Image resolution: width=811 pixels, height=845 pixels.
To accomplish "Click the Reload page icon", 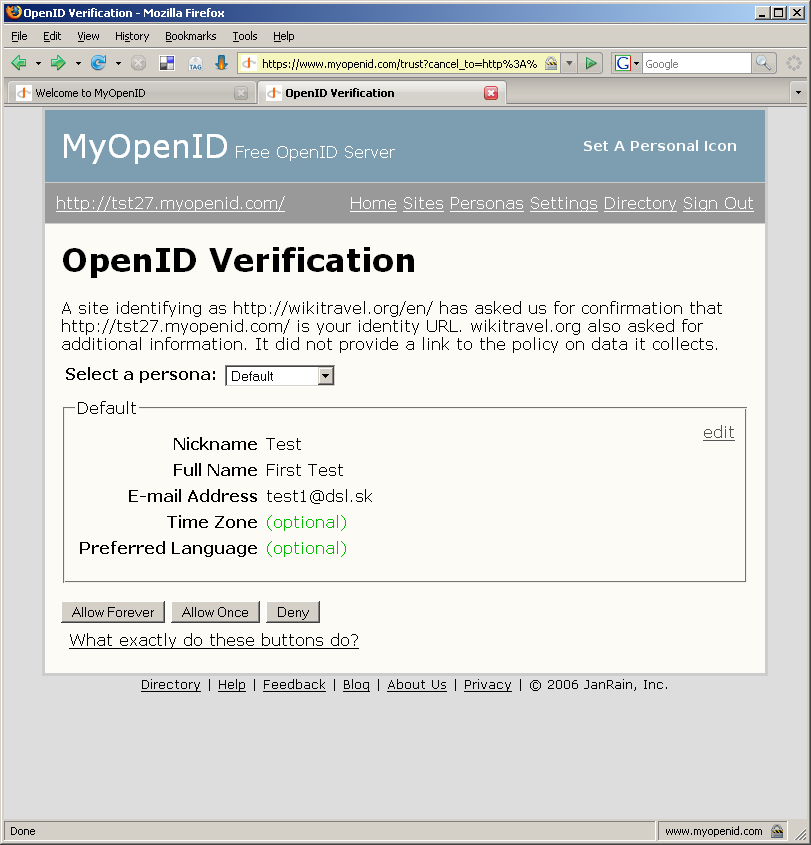I will [98, 63].
